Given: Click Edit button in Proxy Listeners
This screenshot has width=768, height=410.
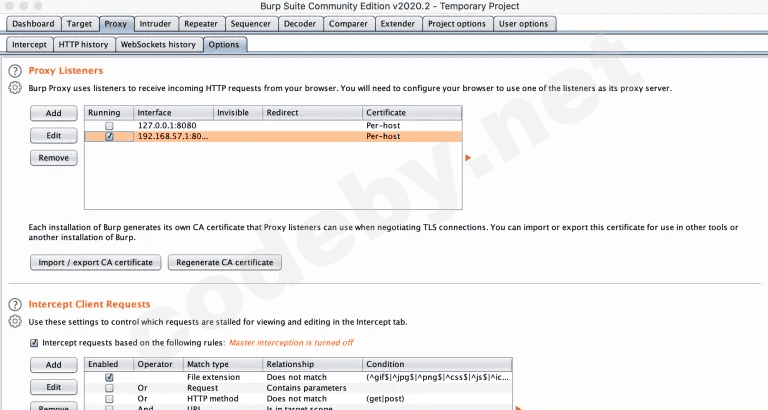Looking at the screenshot, I should click(53, 136).
